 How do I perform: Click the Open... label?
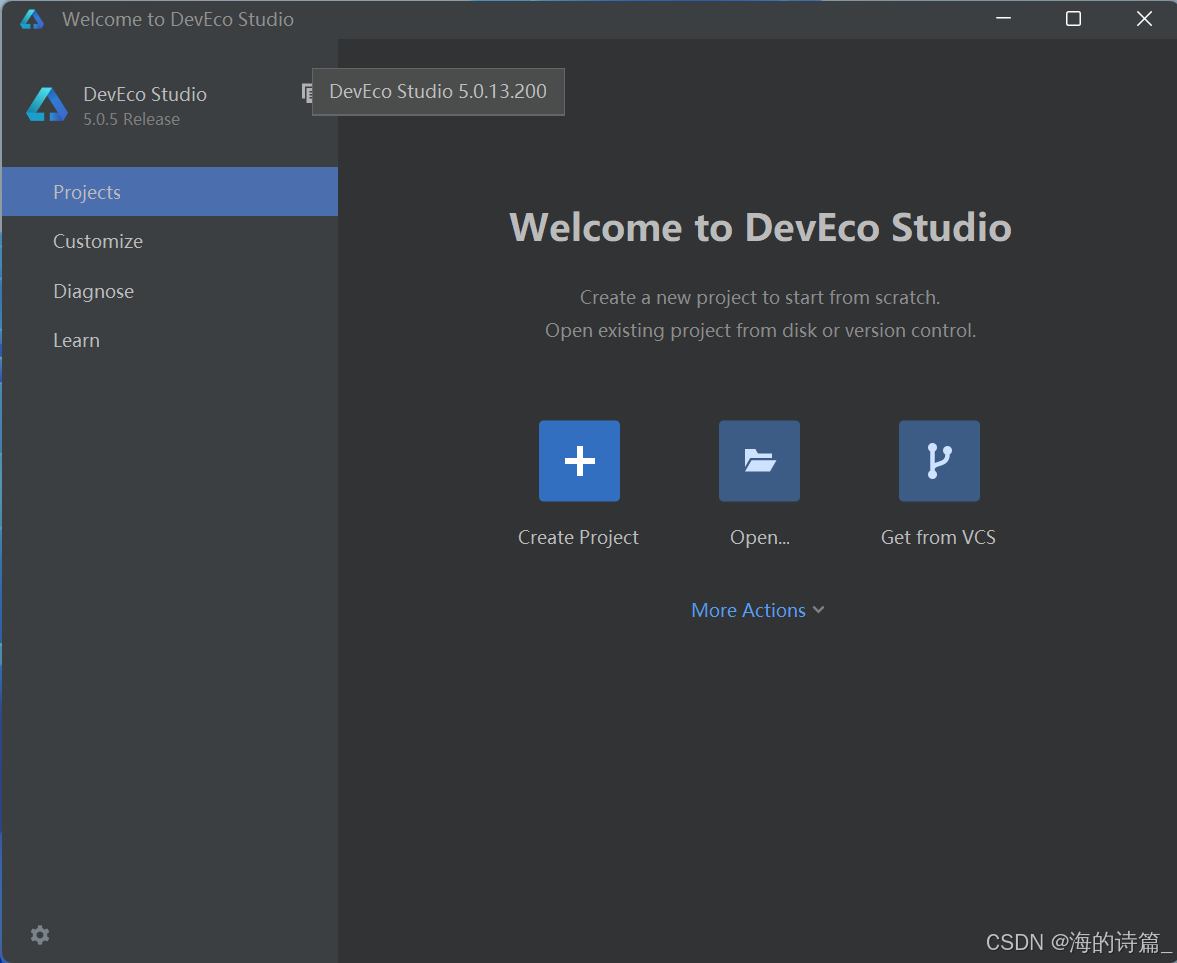tap(760, 537)
